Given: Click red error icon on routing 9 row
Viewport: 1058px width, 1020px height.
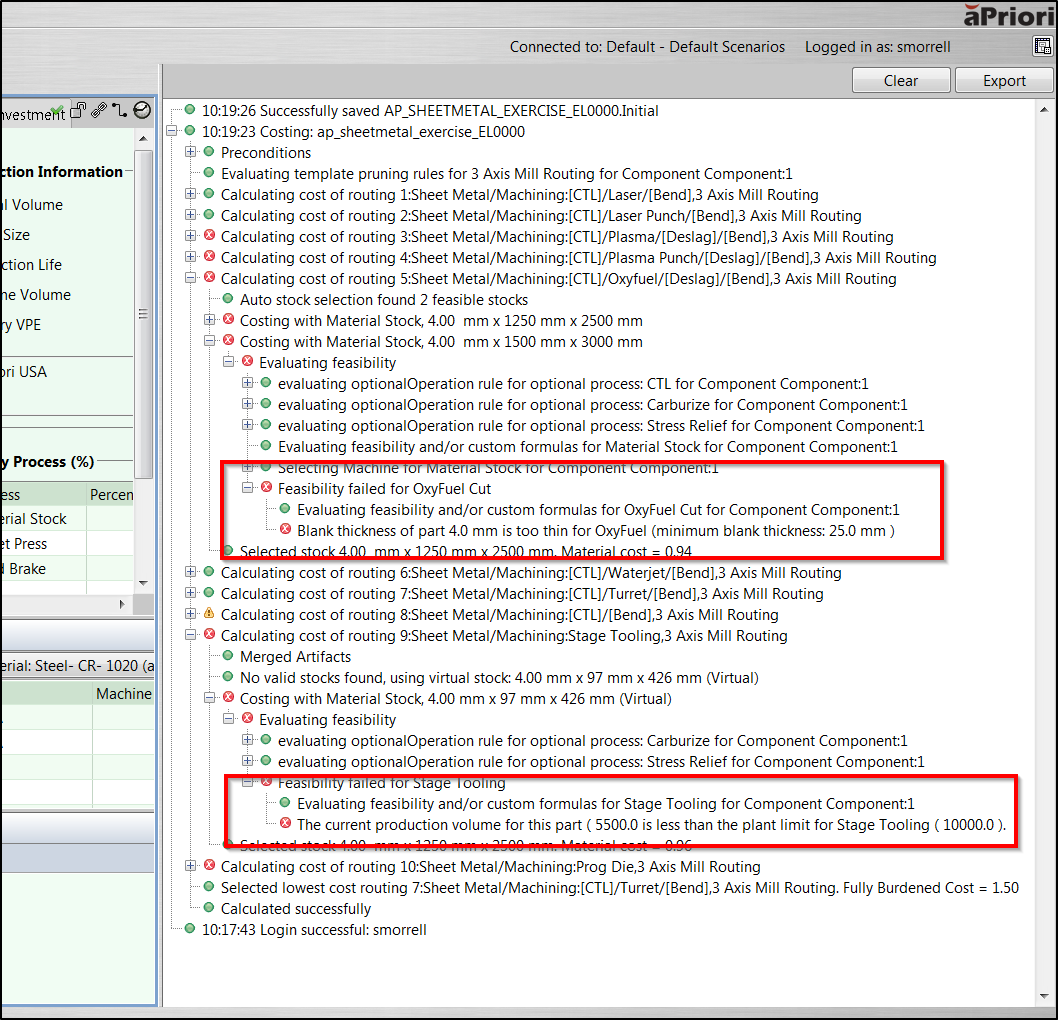Looking at the screenshot, I should pyautogui.click(x=209, y=635).
